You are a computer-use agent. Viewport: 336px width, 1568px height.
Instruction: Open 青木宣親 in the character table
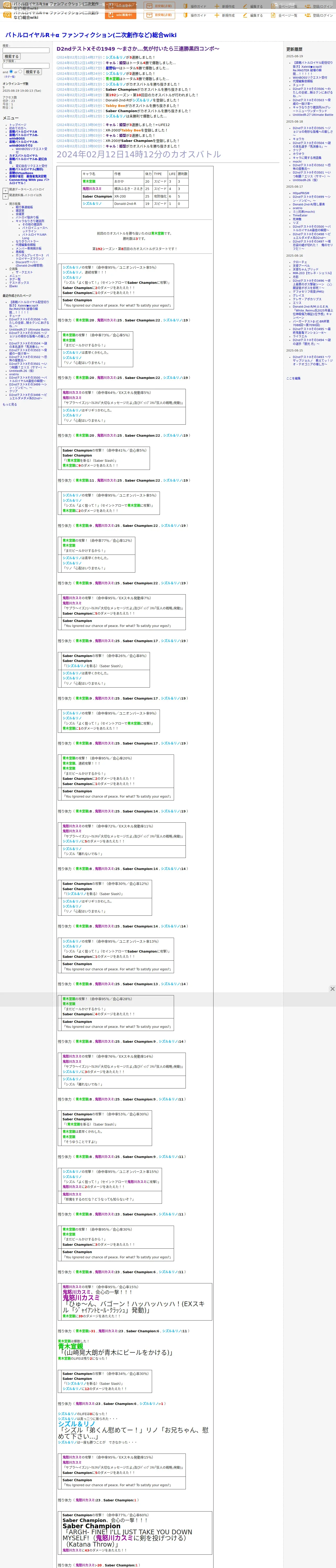pos(89,181)
